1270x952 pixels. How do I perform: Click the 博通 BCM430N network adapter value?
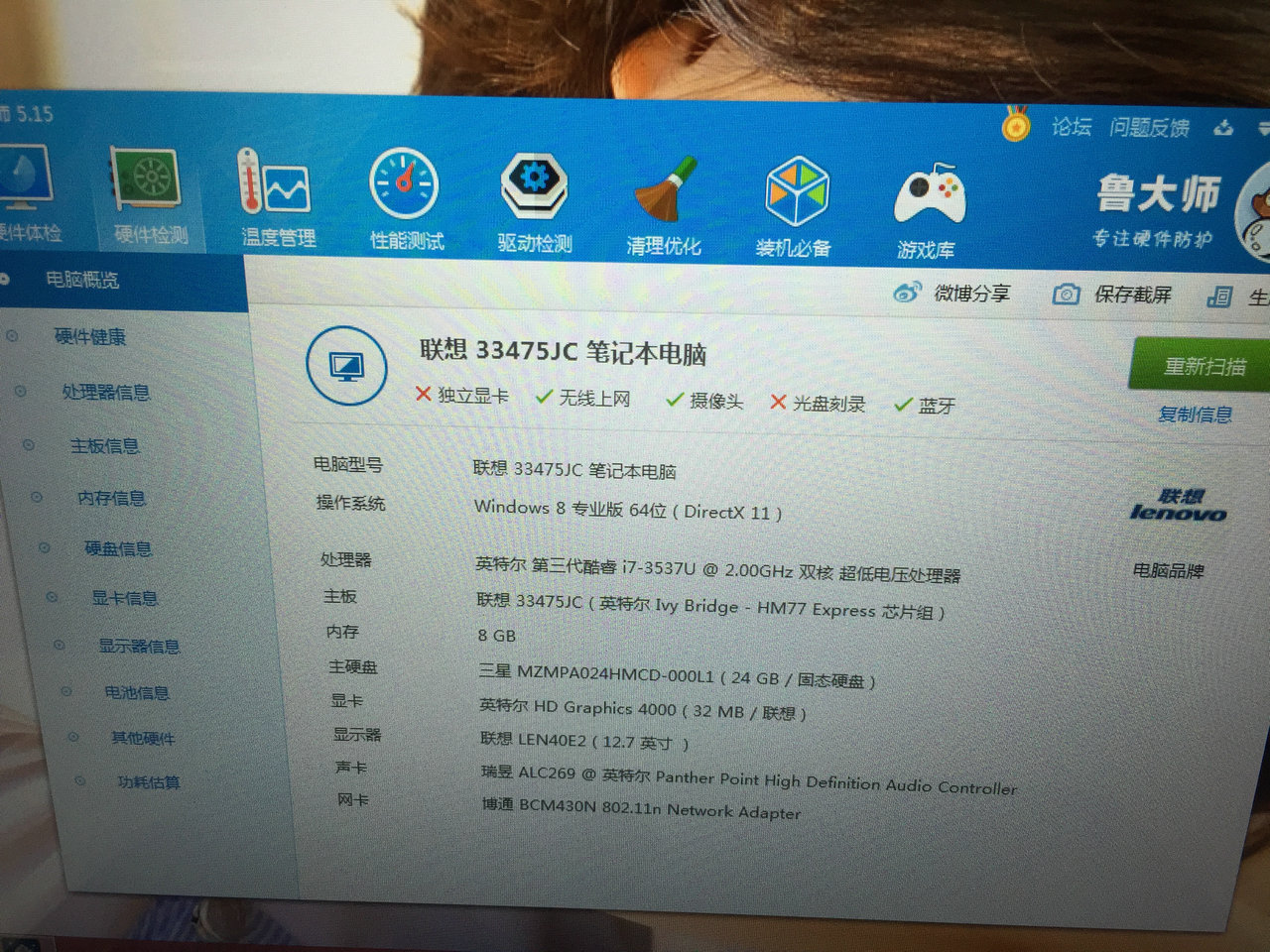641,807
